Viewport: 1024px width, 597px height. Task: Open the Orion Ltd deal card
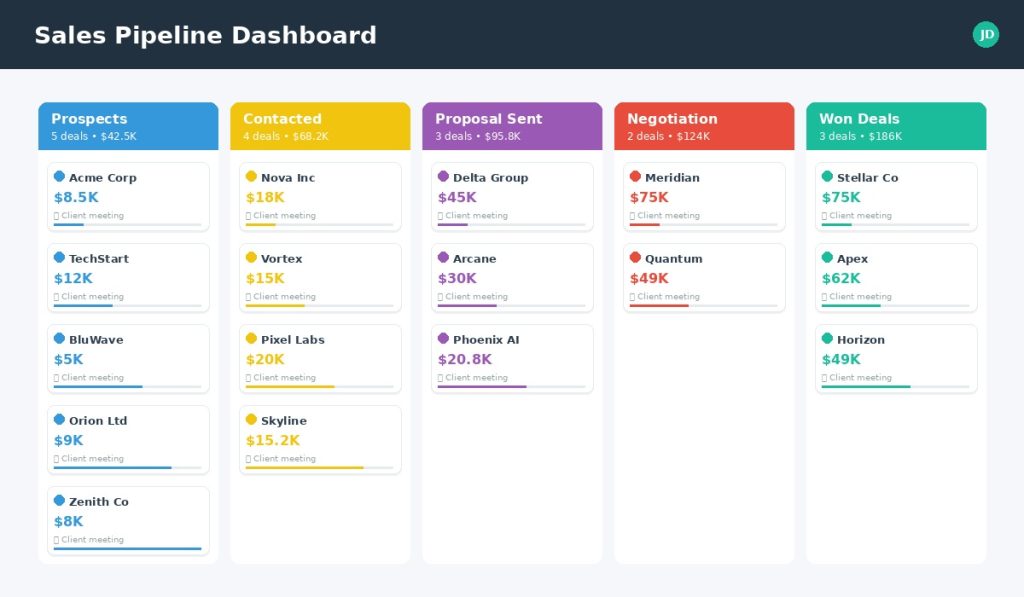[x=128, y=440]
